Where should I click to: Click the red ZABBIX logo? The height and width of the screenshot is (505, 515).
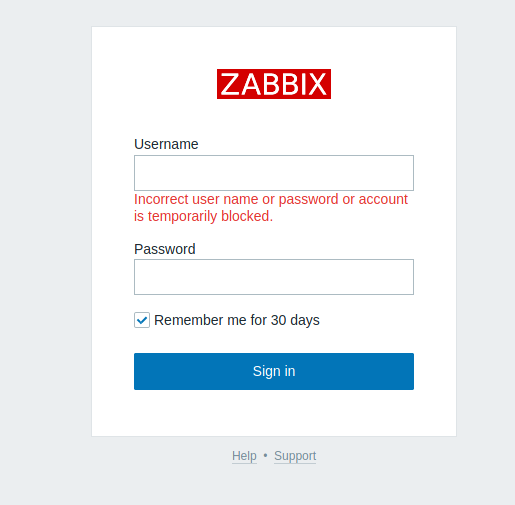(x=274, y=84)
